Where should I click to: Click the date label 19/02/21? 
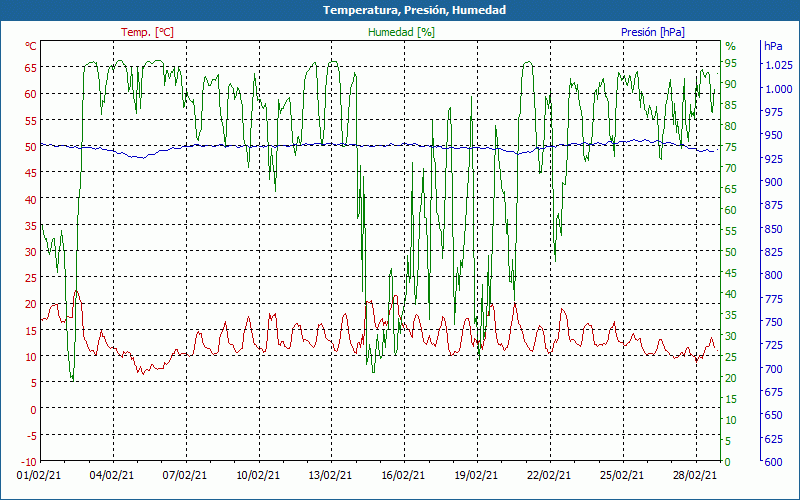coord(476,475)
